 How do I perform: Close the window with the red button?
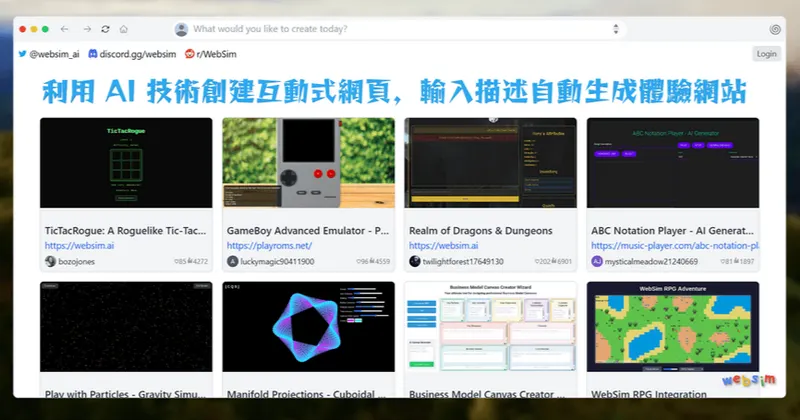[22, 29]
